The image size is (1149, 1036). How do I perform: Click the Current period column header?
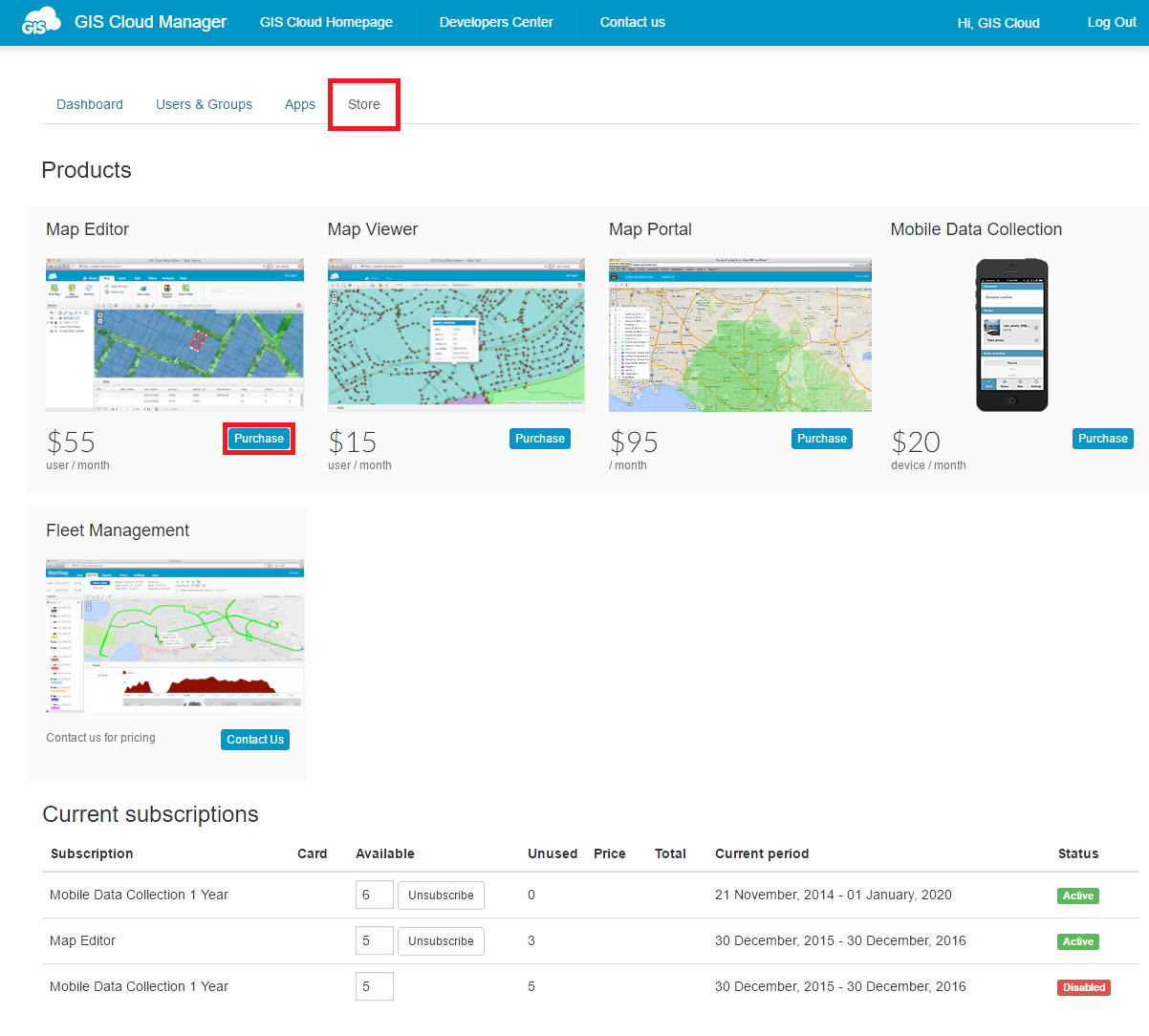pos(762,853)
